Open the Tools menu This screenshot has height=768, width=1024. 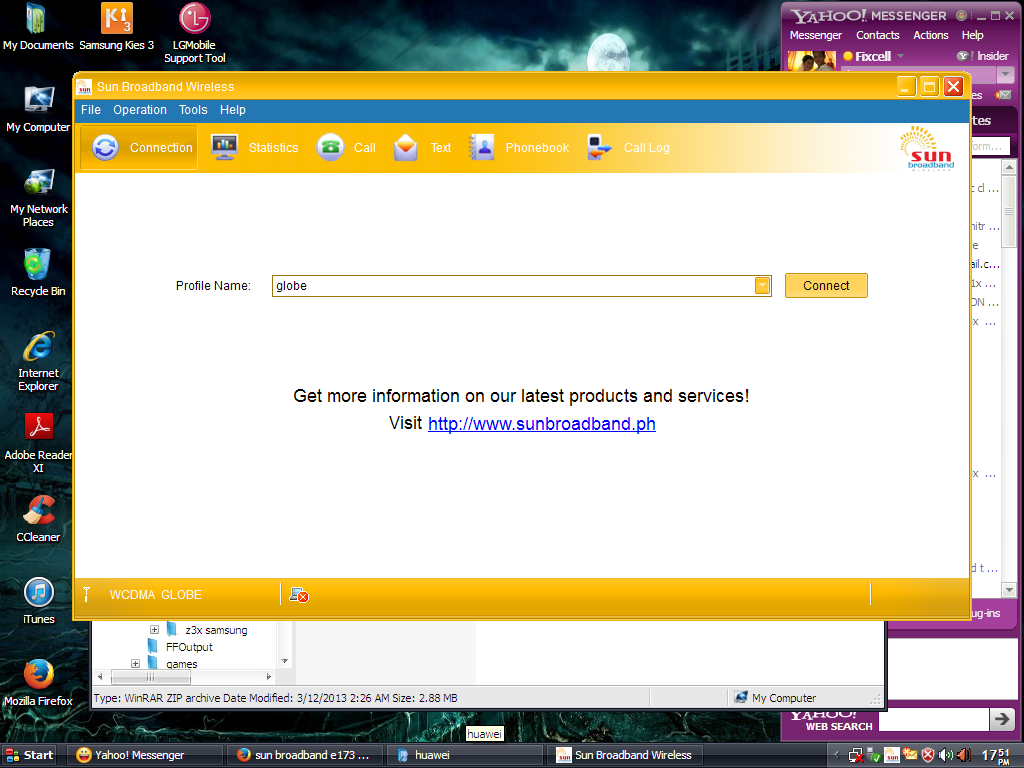(193, 110)
